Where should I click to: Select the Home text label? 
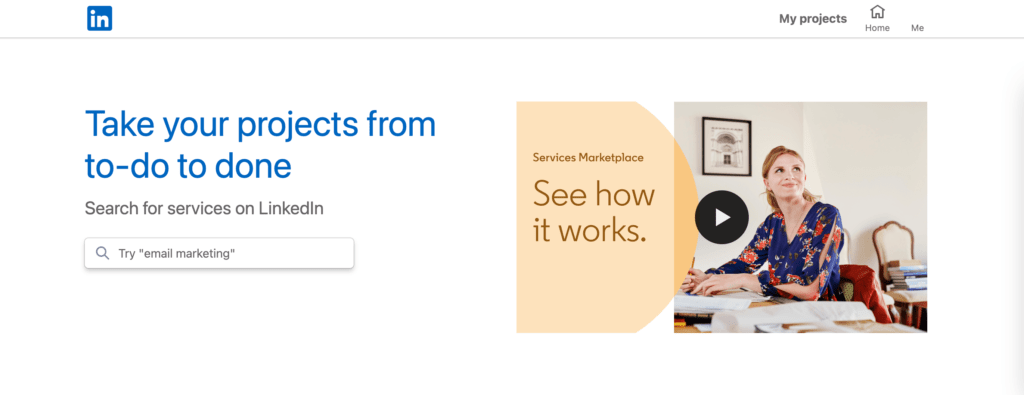point(877,28)
